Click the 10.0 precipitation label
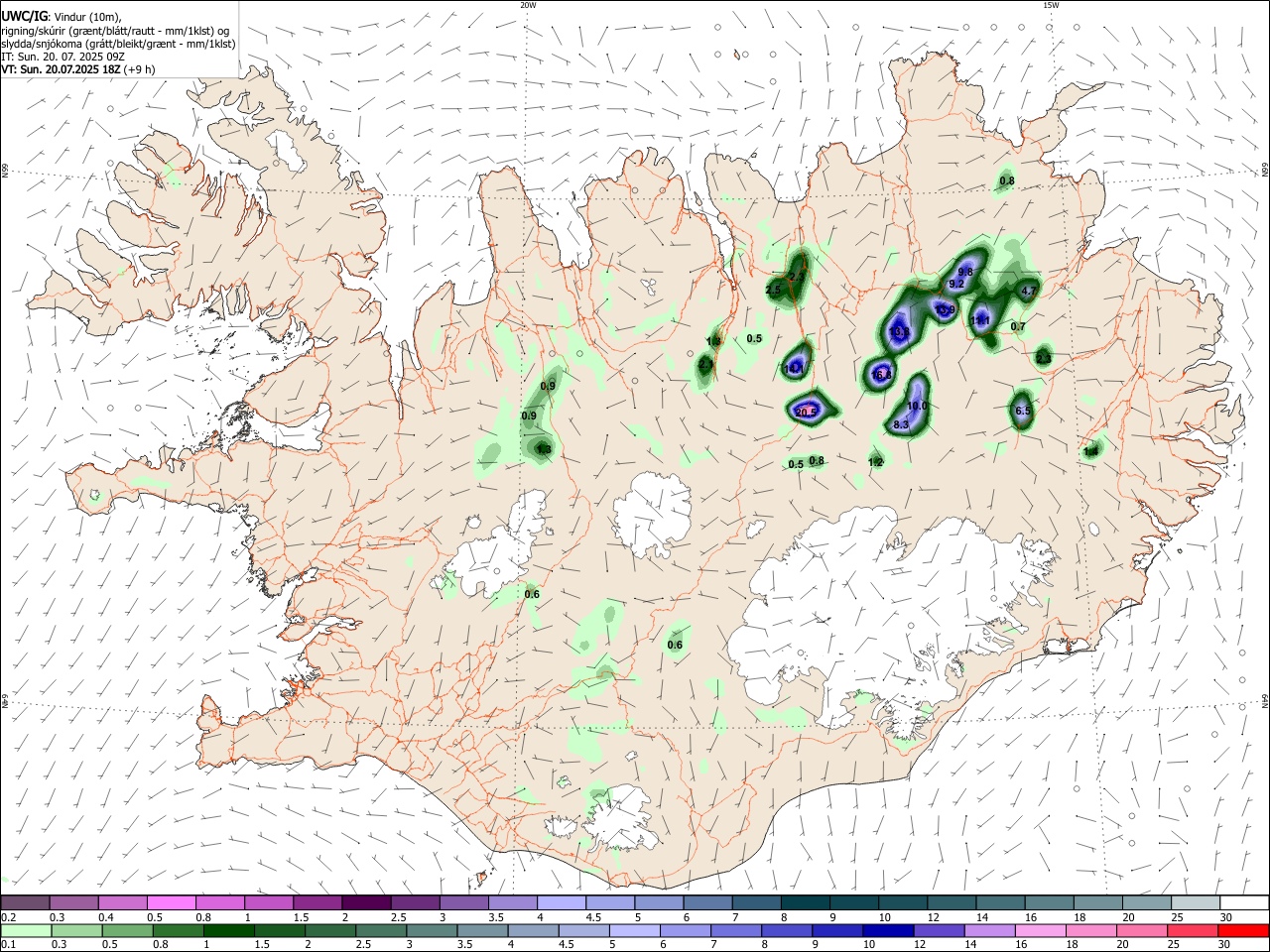1270x952 pixels. point(917,407)
